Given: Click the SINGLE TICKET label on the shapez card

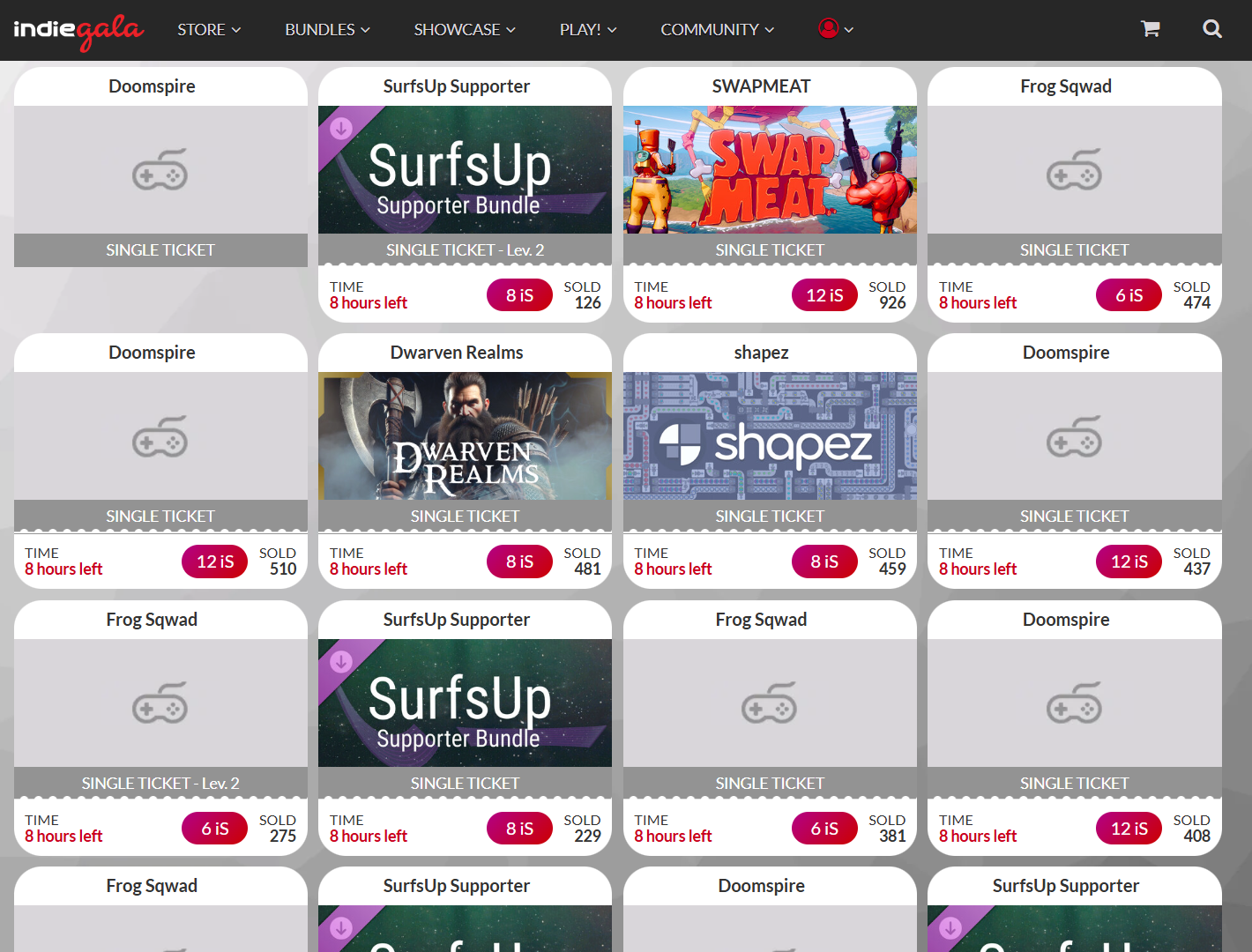Looking at the screenshot, I should 770,517.
